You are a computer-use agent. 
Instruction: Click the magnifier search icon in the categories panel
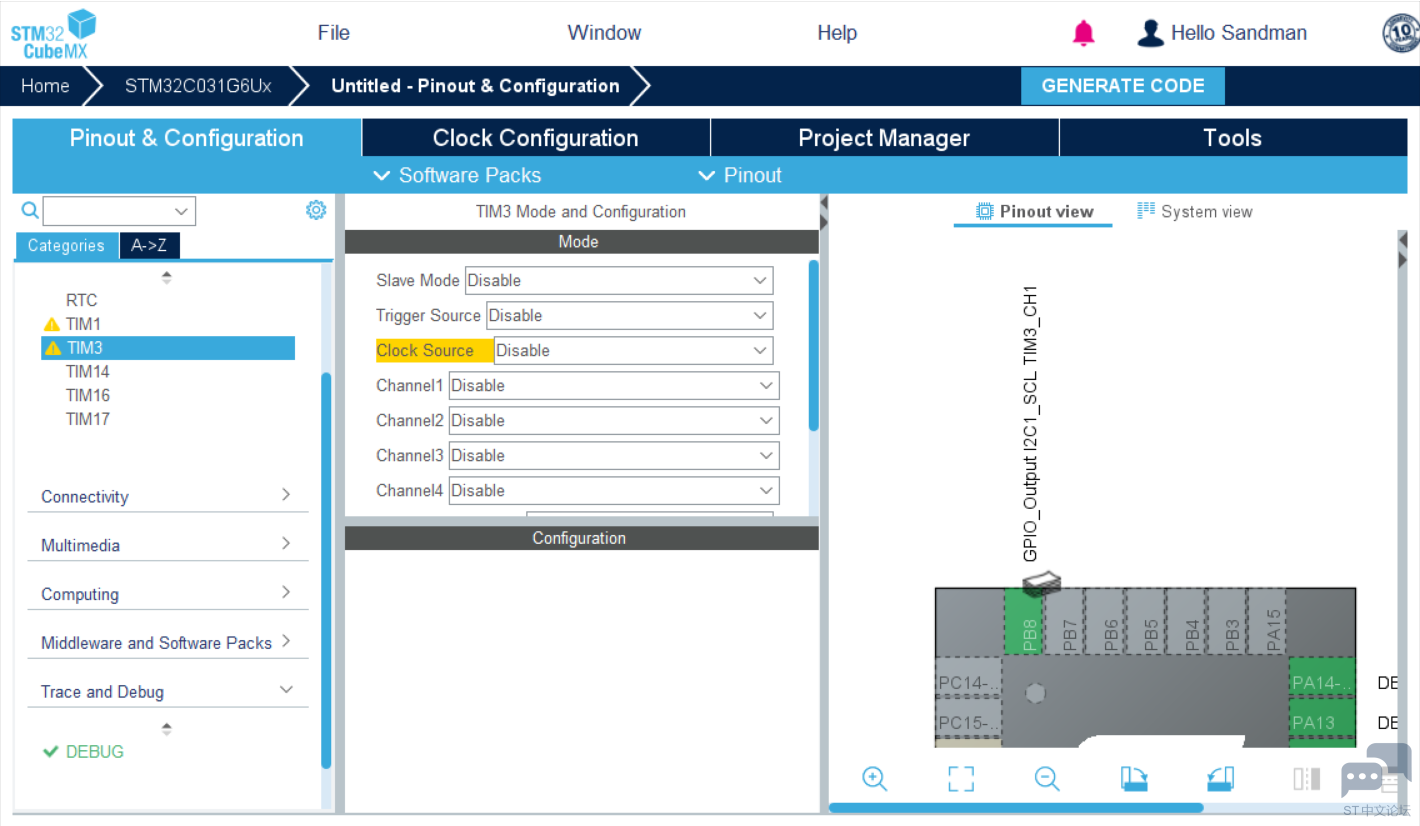(x=30, y=210)
